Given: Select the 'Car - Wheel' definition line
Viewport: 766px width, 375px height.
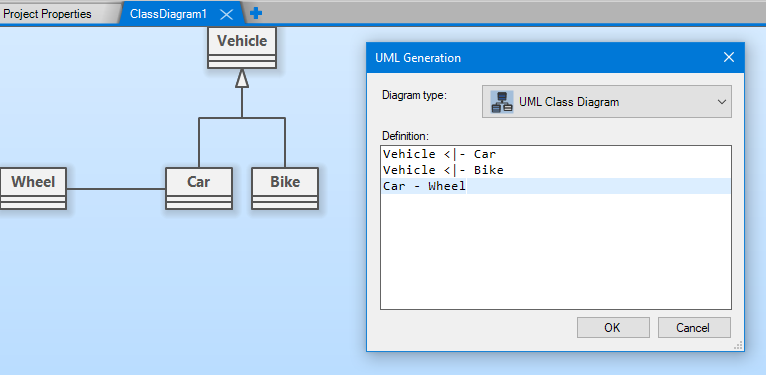Looking at the screenshot, I should [424, 186].
